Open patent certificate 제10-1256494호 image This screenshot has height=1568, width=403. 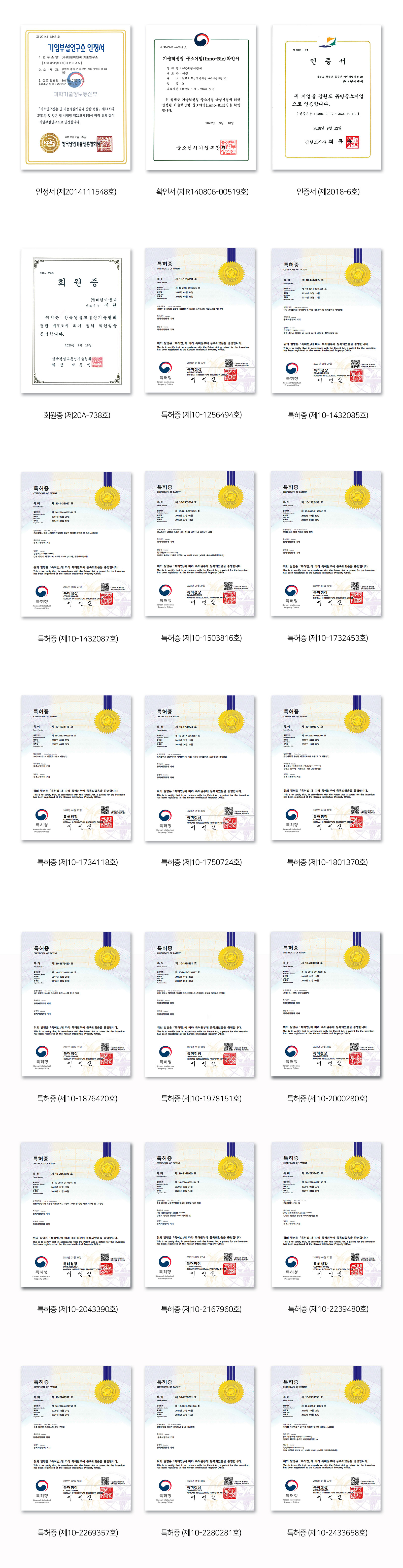coord(200,321)
